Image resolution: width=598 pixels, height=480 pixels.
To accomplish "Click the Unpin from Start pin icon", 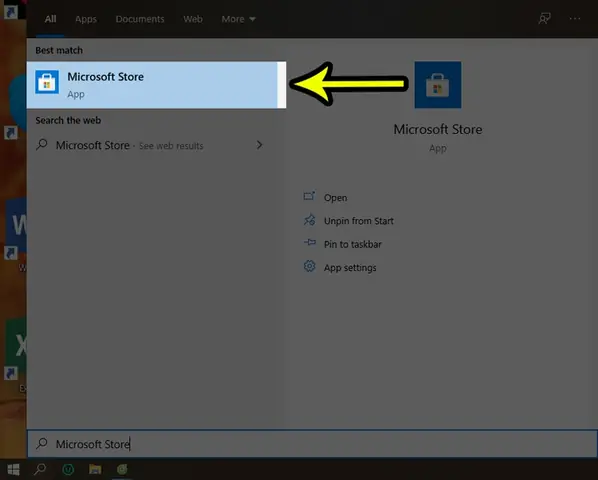I will click(309, 220).
